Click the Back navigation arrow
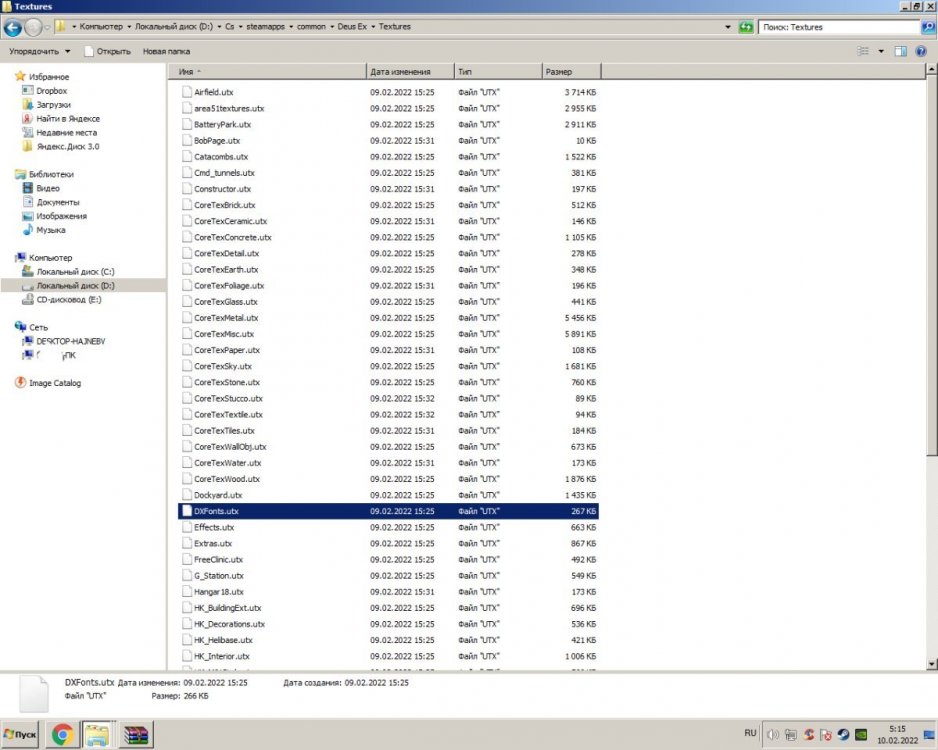This screenshot has height=750, width=938. click(14, 27)
